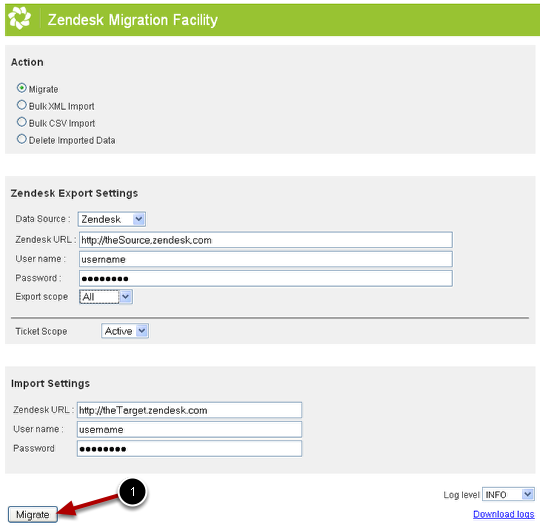Expand the Export scope dropdown
This screenshot has height=530, width=540.
pyautogui.click(x=106, y=297)
